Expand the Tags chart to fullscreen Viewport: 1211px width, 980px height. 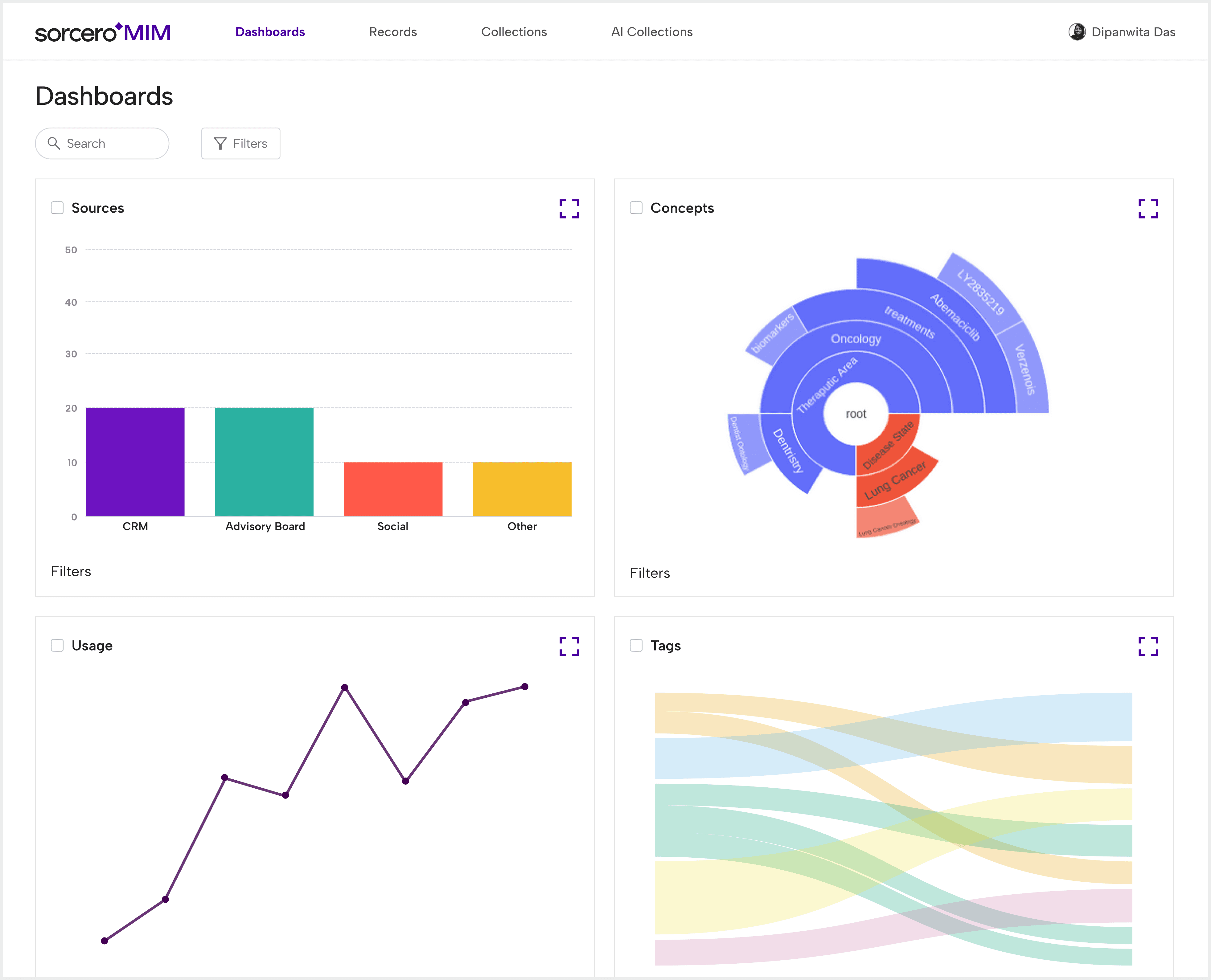(x=1148, y=646)
